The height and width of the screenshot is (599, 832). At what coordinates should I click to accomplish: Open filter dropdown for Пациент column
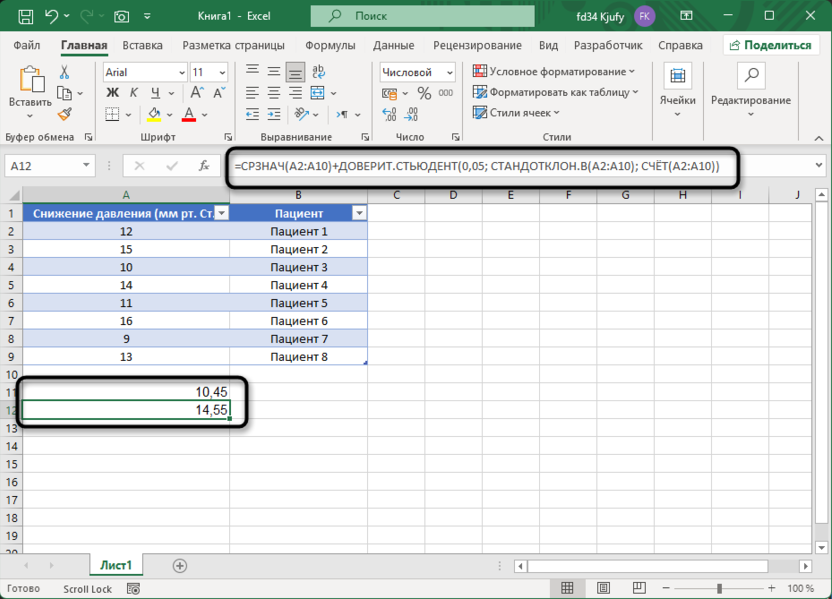[x=359, y=213]
